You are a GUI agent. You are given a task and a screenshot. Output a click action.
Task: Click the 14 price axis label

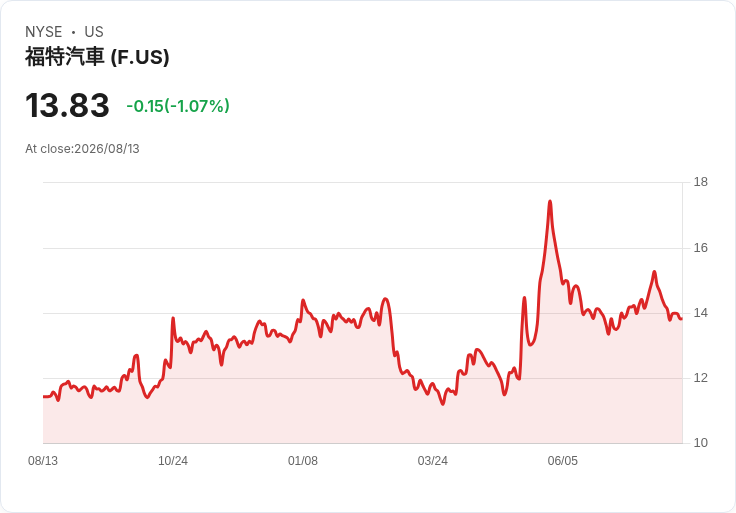[700, 313]
